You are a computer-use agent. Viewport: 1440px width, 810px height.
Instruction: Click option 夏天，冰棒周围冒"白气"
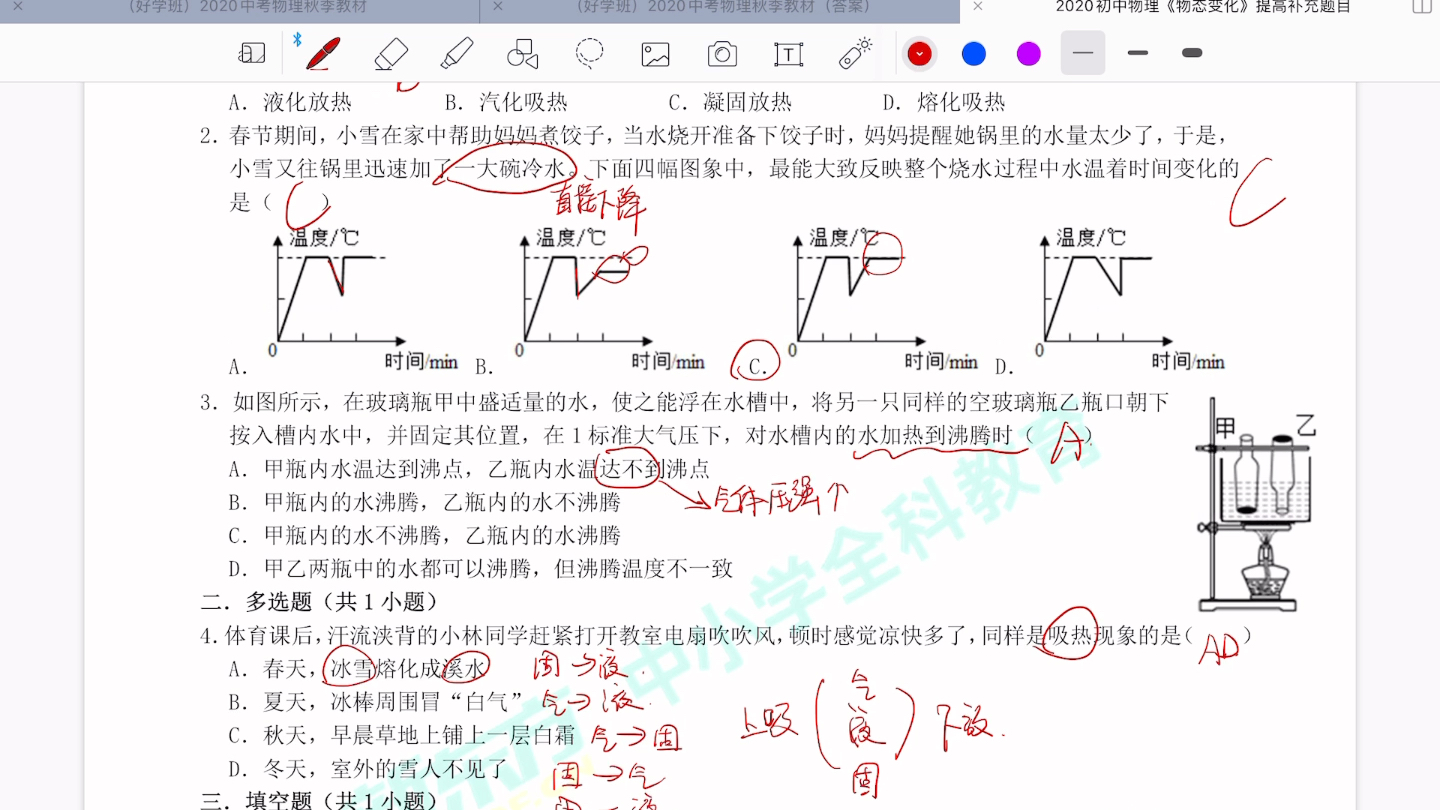point(376,702)
